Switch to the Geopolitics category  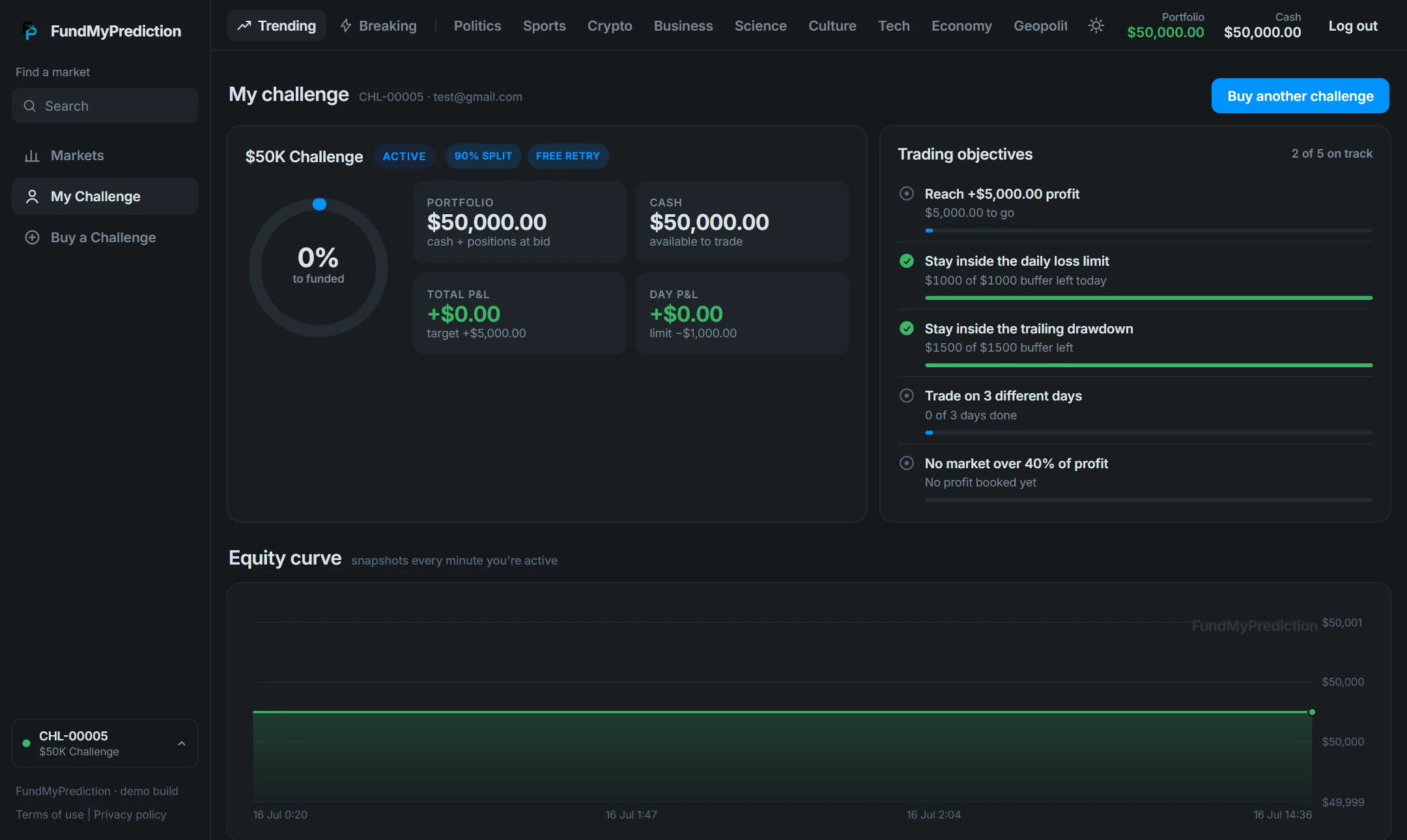coord(1040,26)
